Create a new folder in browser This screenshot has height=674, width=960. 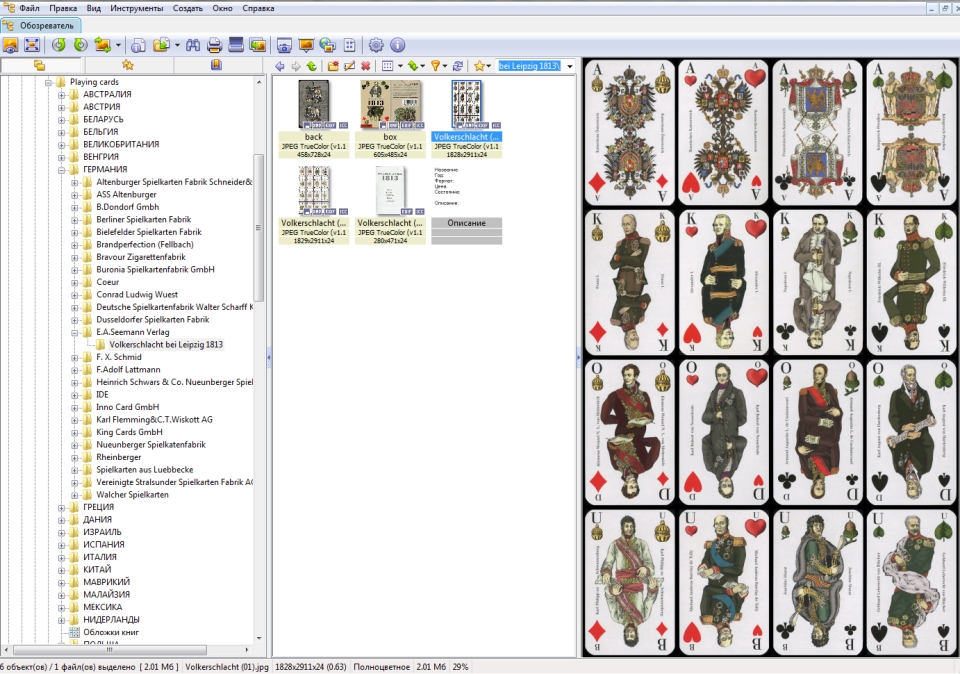coord(333,66)
